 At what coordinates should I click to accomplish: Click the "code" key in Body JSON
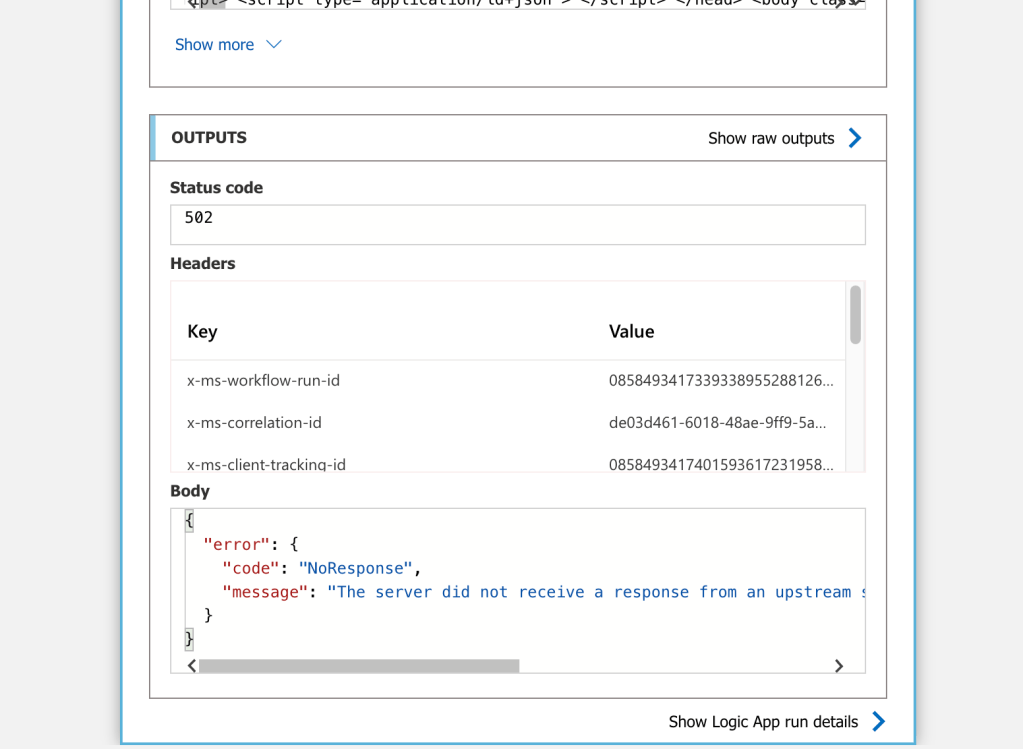[x=251, y=568]
